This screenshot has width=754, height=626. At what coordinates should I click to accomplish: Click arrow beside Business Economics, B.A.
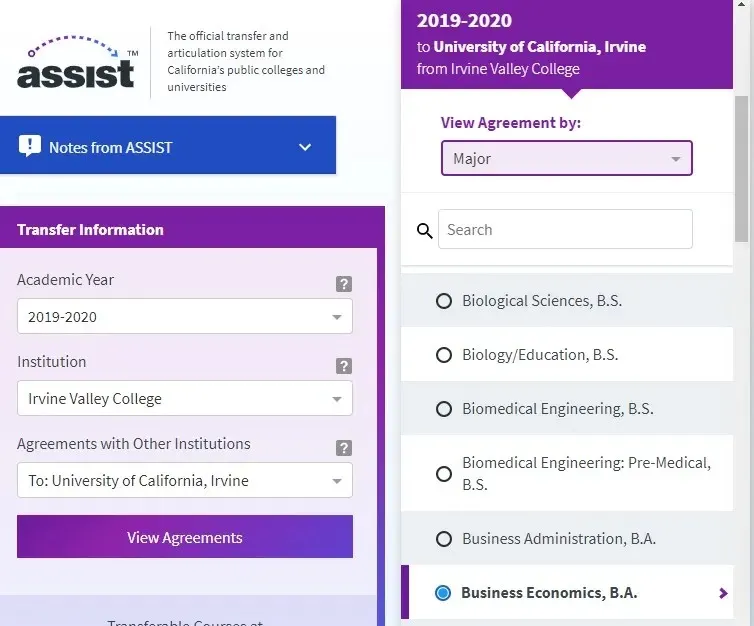[724, 593]
